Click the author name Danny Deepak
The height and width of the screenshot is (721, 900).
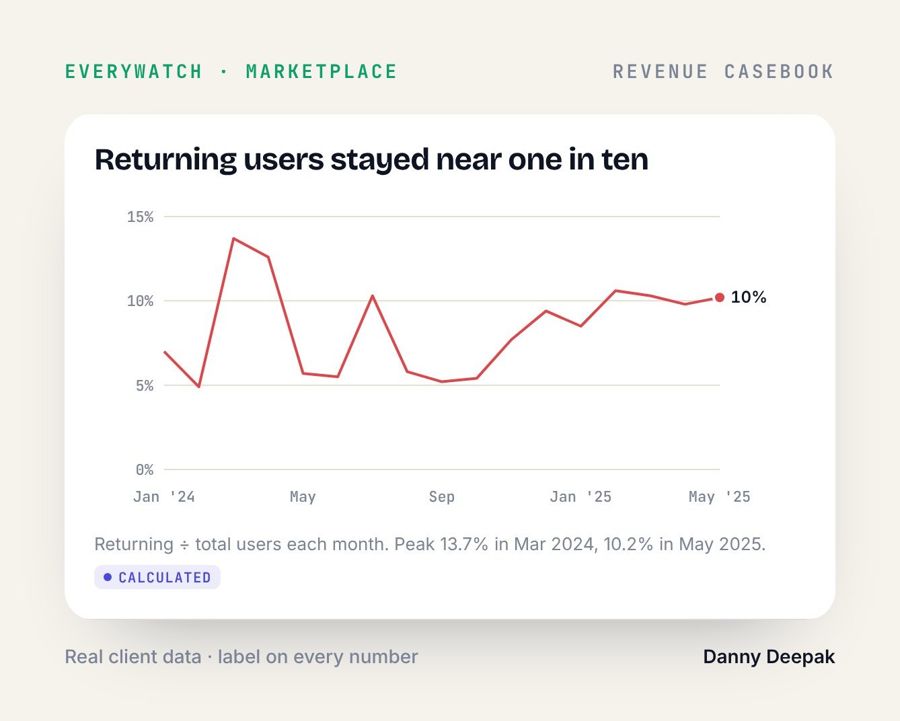[x=769, y=657]
